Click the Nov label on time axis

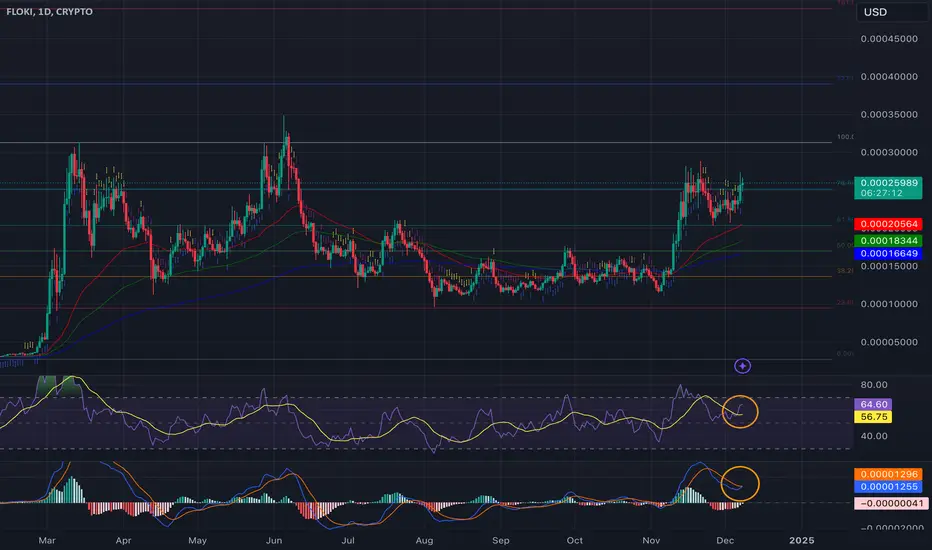coord(651,540)
